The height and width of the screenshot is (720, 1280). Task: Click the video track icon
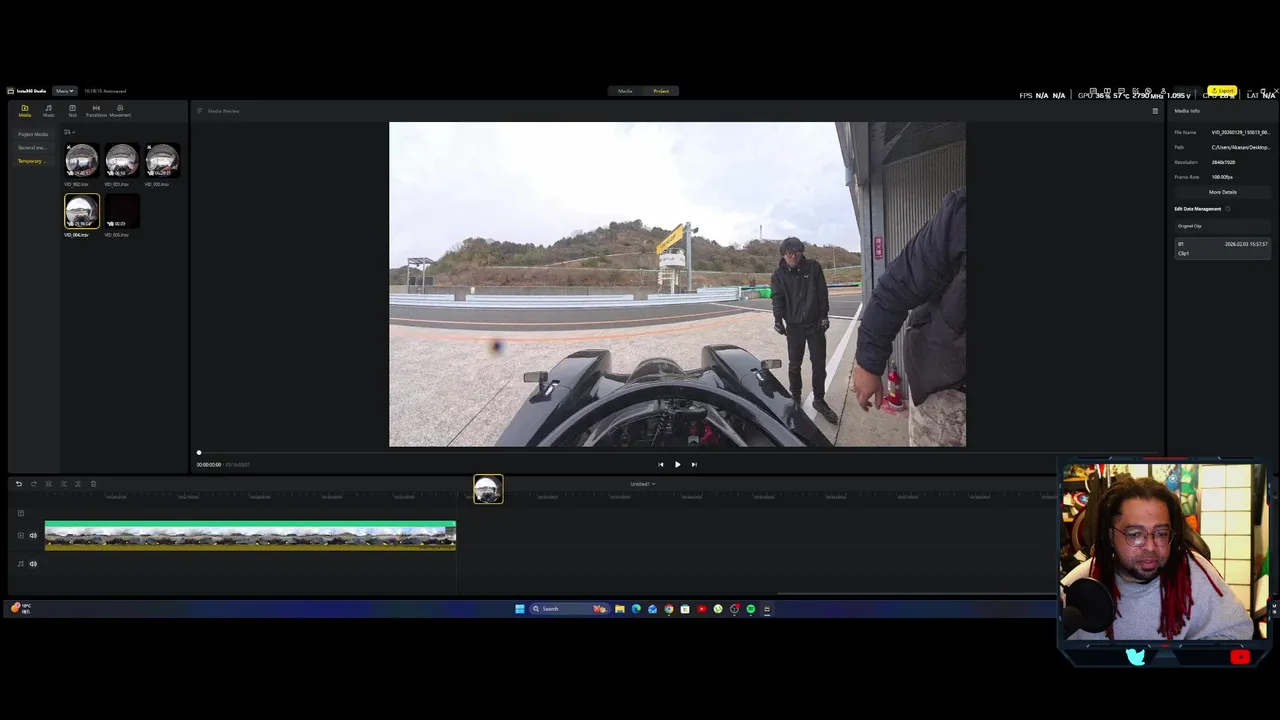point(20,535)
